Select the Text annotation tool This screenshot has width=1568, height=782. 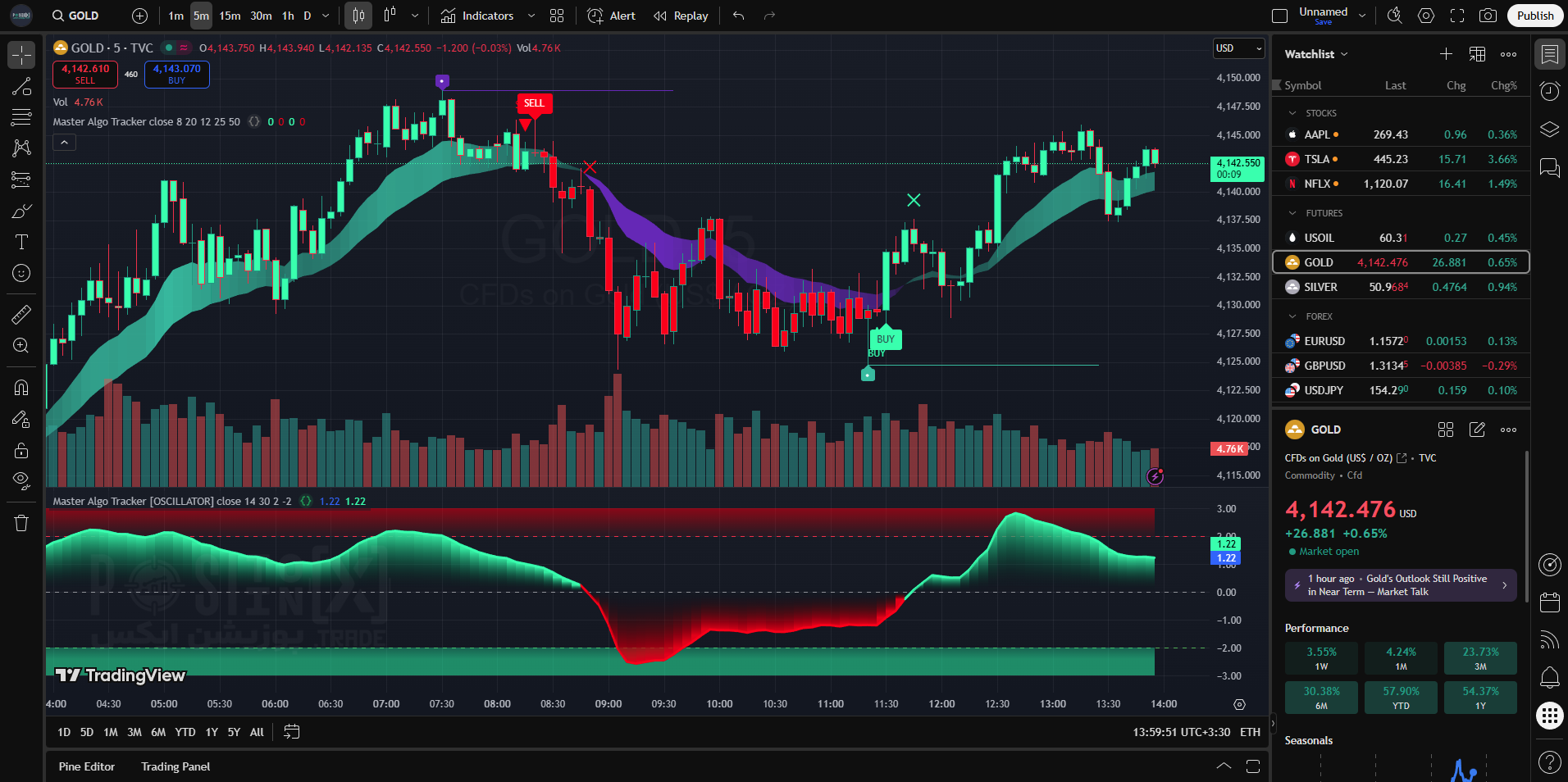pyautogui.click(x=21, y=242)
